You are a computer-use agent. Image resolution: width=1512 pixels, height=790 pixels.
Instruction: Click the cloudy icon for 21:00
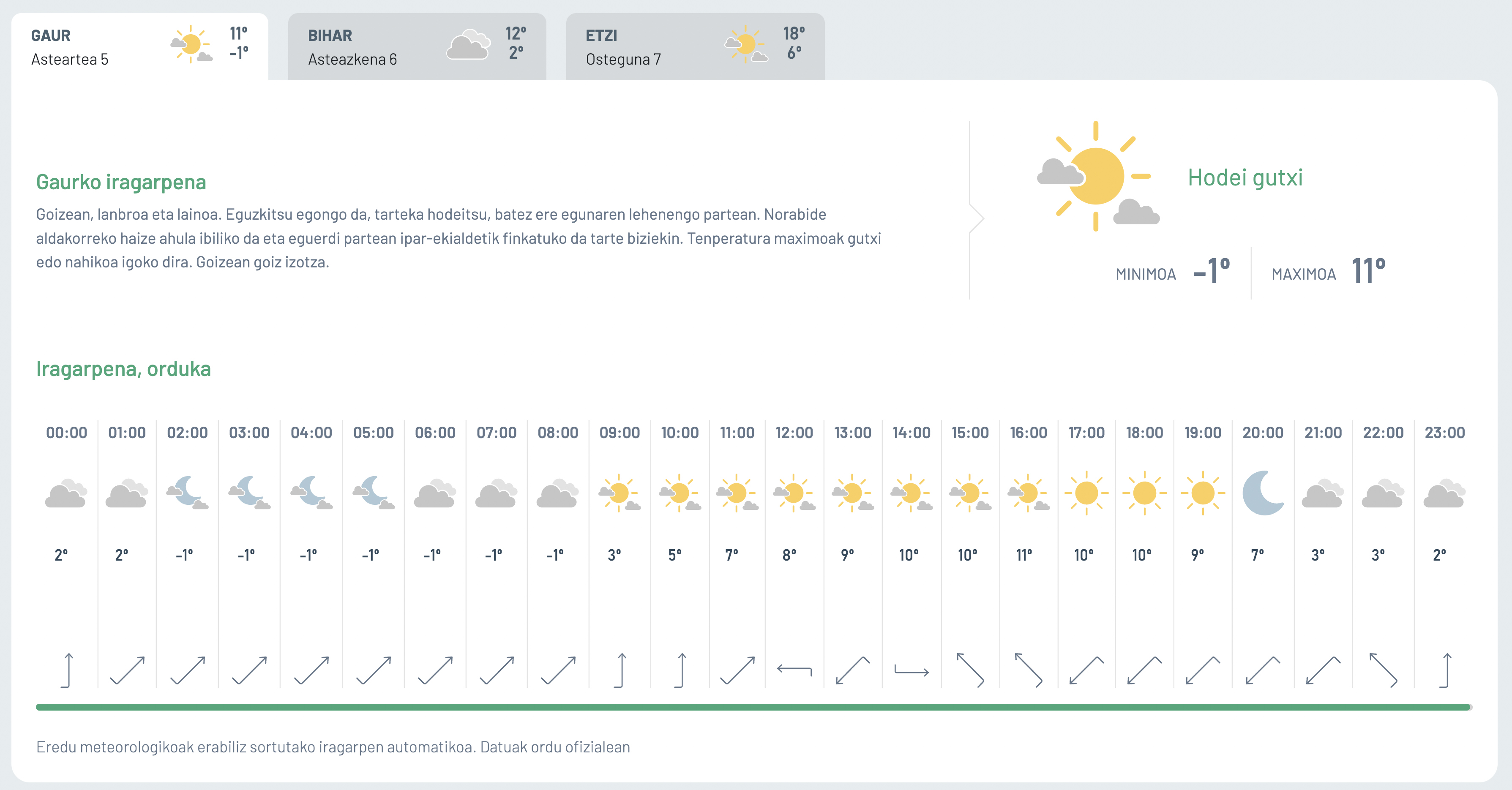coord(1323,493)
